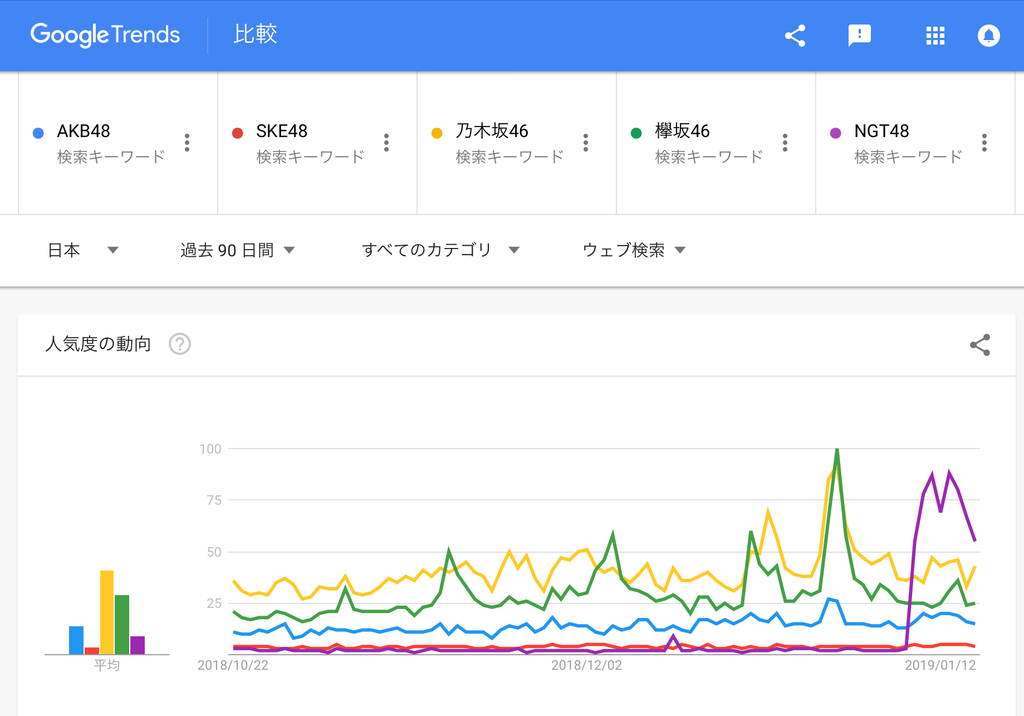Click the 75 y-axis label
Image resolution: width=1024 pixels, height=716 pixels.
[x=214, y=500]
